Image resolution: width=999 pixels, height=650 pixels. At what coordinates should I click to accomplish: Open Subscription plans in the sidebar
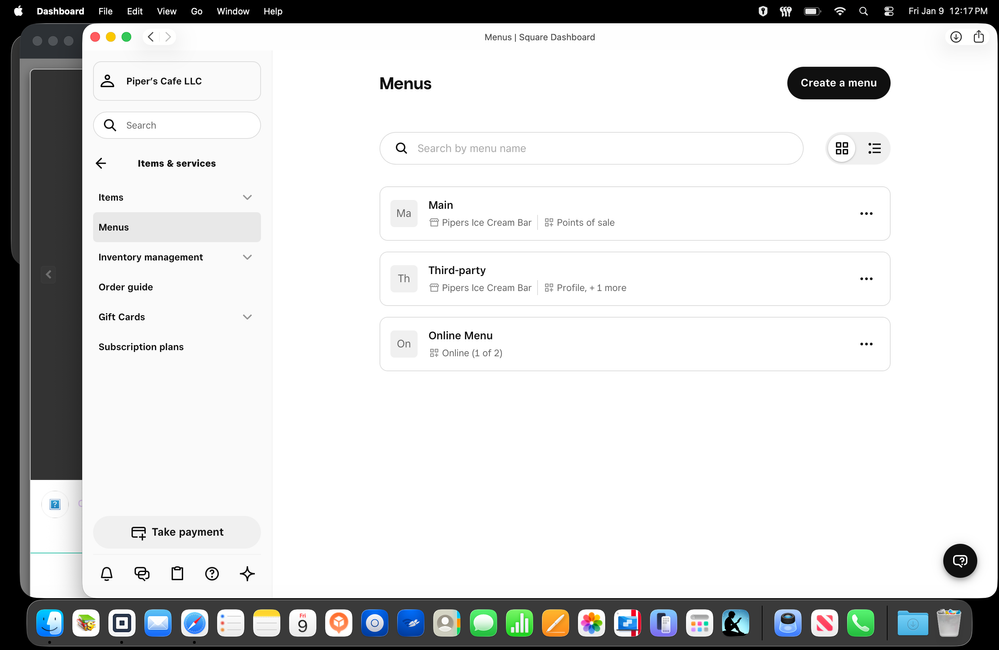pos(141,347)
